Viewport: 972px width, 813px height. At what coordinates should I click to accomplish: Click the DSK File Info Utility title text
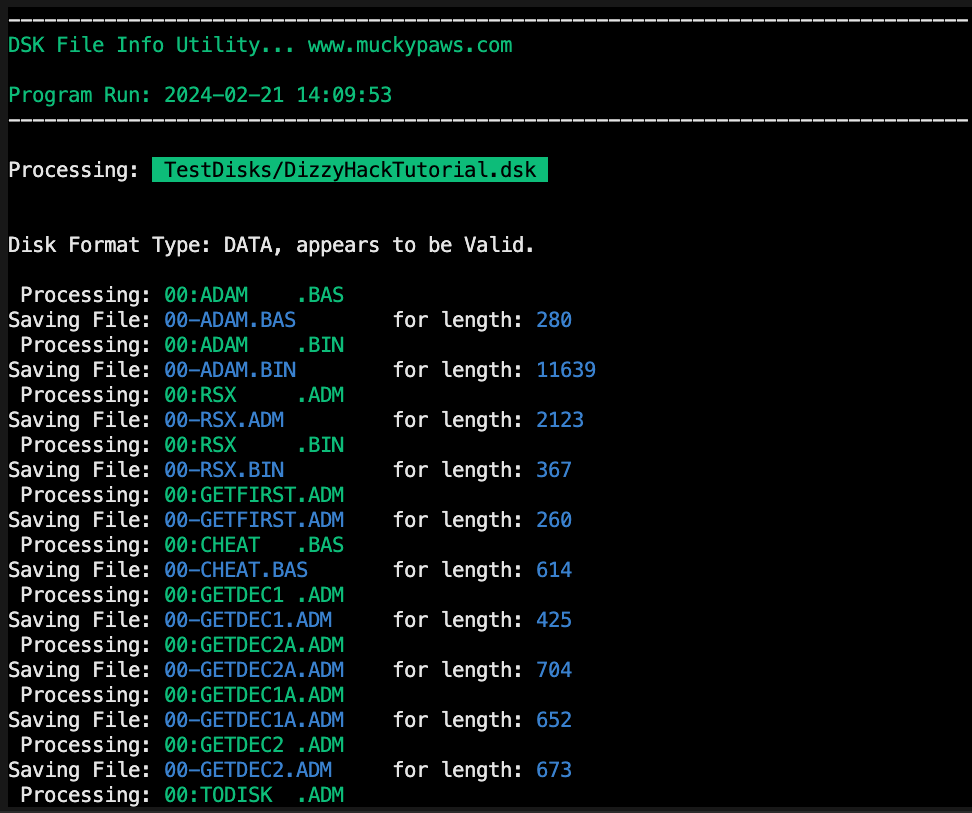pos(152,45)
